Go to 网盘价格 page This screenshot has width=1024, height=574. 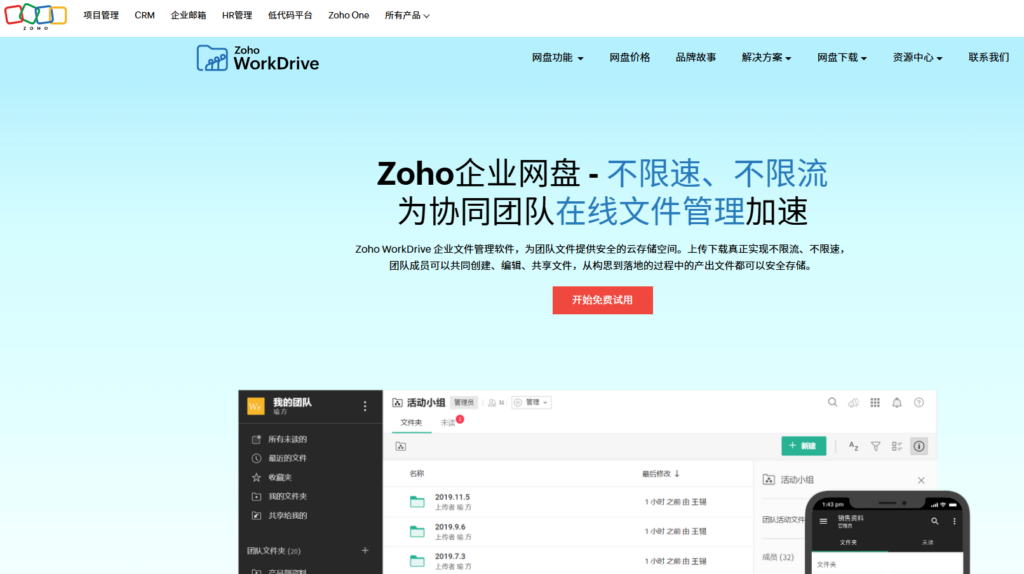click(630, 57)
